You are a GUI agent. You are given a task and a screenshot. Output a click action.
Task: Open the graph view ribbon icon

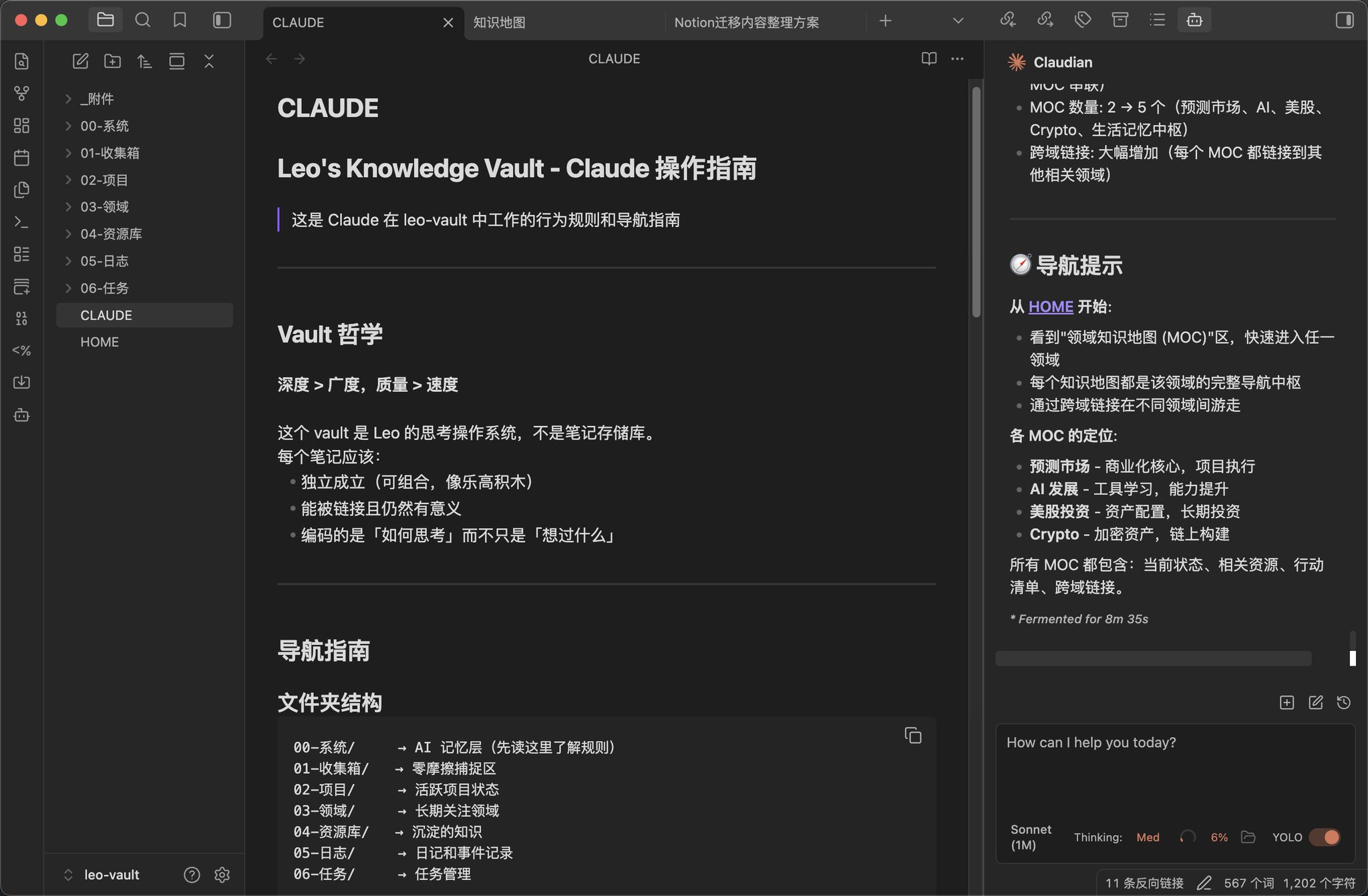[21, 93]
